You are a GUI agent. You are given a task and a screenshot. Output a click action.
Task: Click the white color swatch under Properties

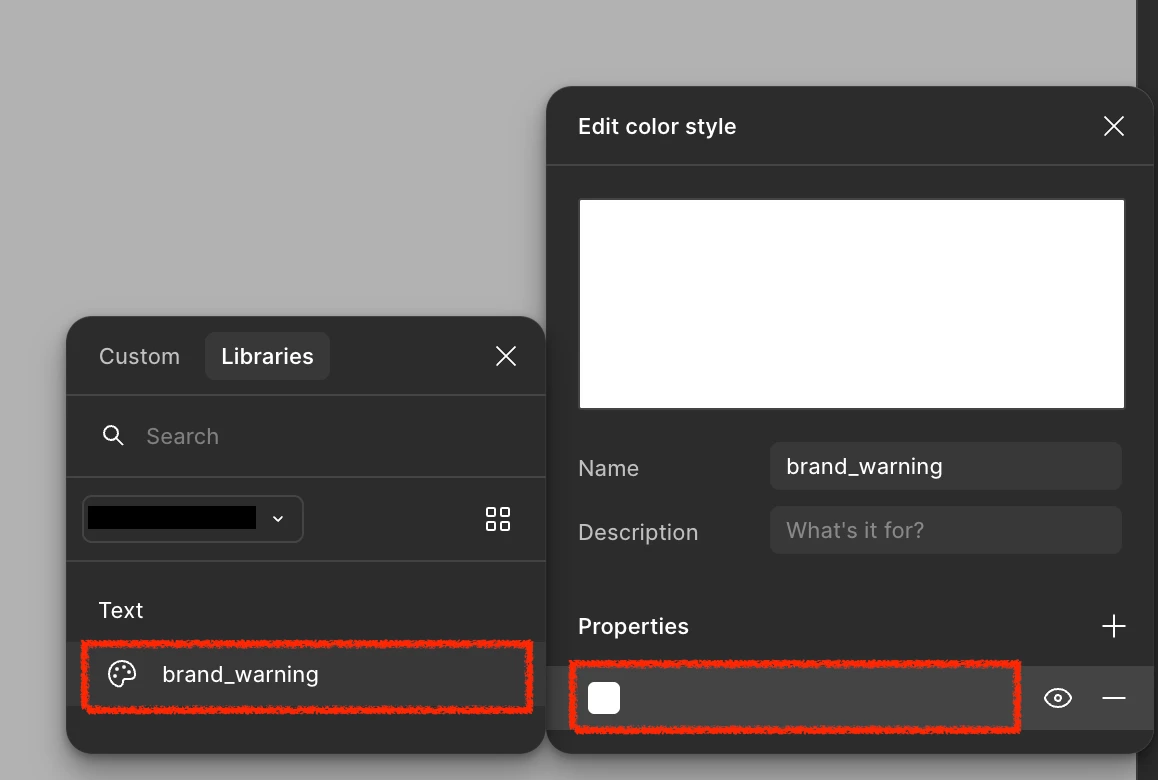click(x=603, y=697)
